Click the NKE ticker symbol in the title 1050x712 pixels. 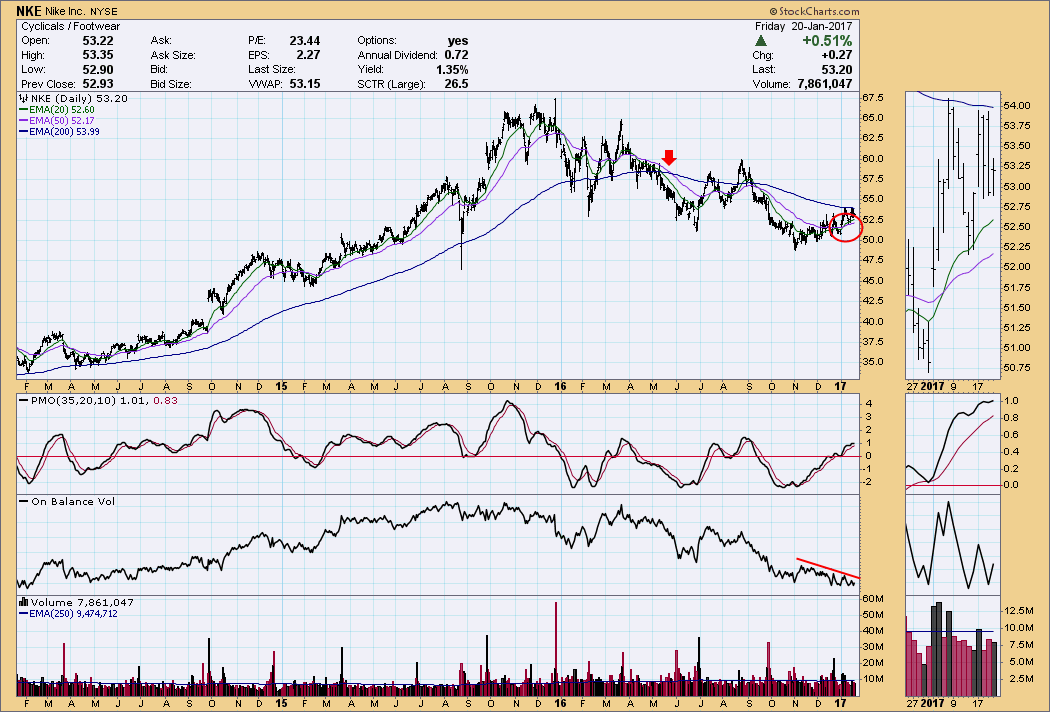point(29,11)
